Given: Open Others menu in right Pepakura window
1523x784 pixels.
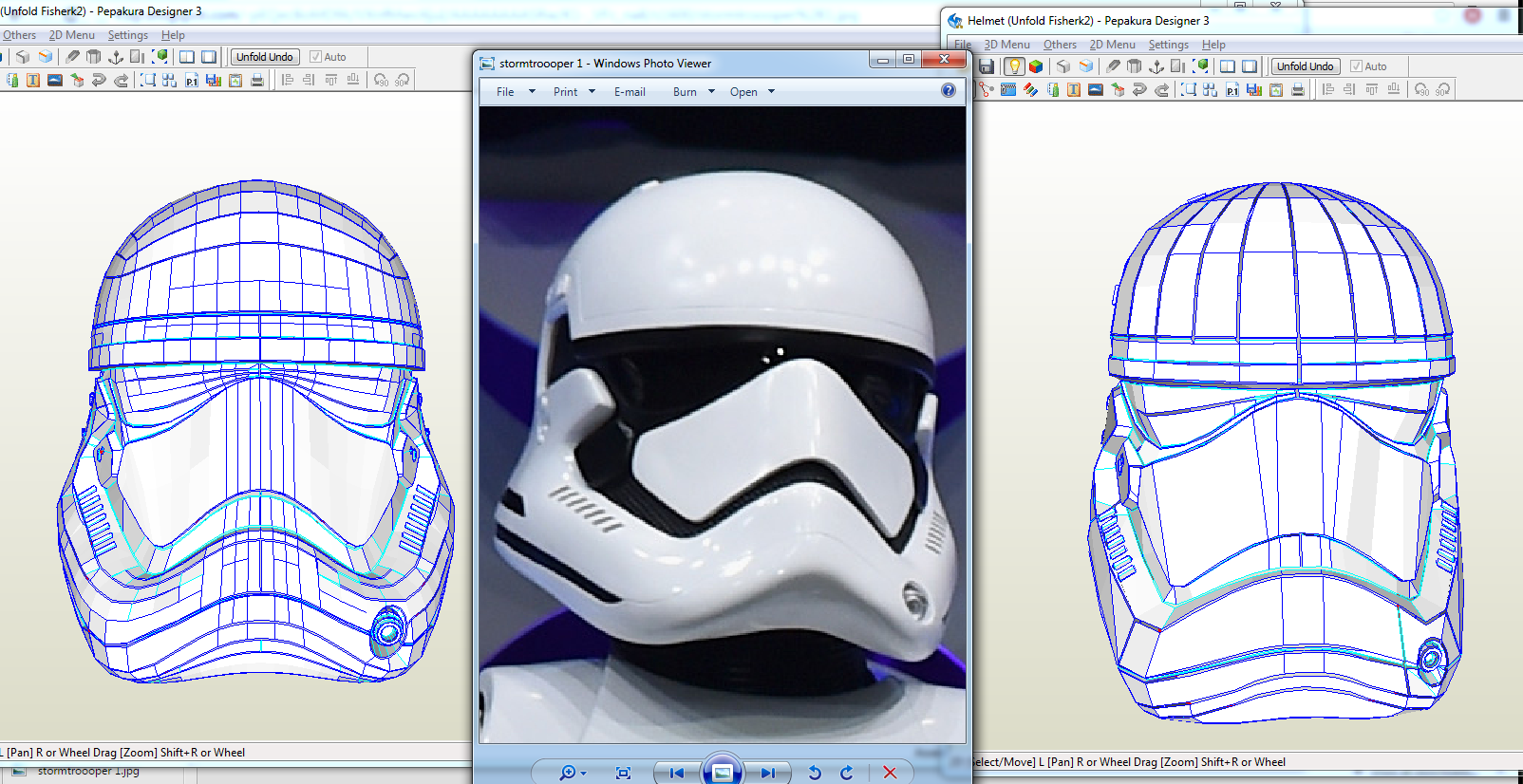Looking at the screenshot, I should pyautogui.click(x=1060, y=45).
